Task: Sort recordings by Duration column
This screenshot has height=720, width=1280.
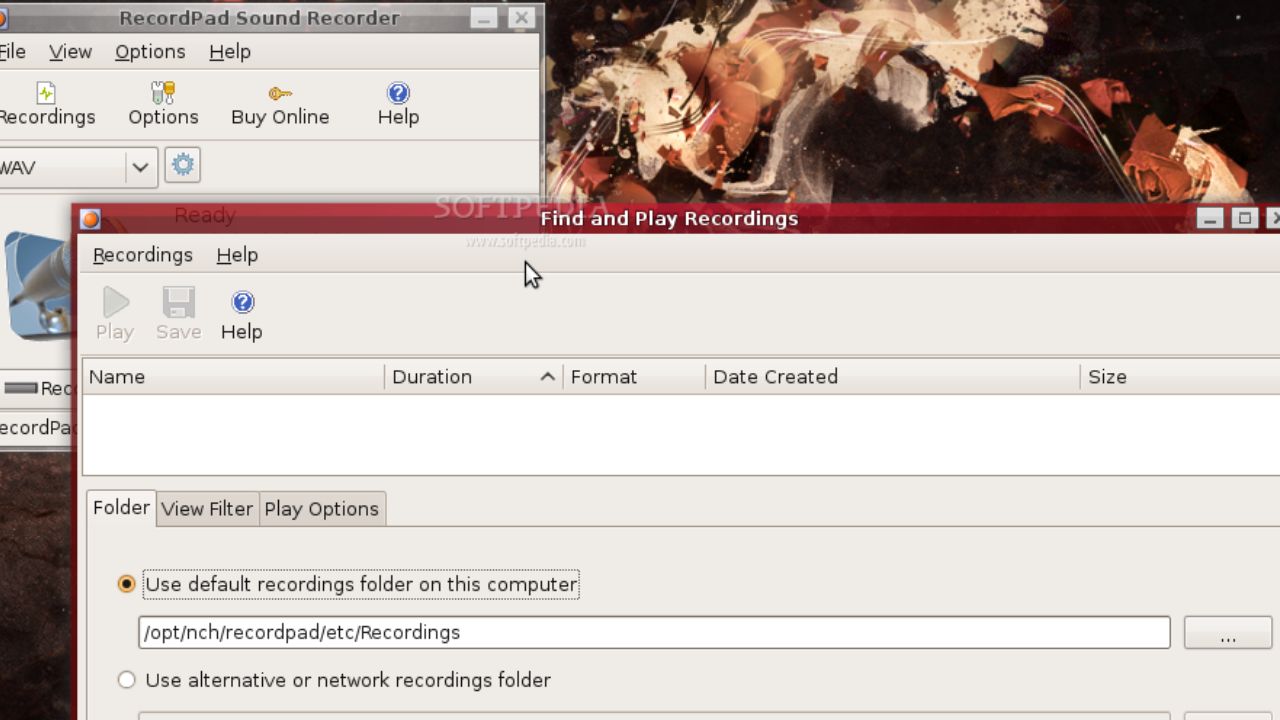Action: coord(474,377)
